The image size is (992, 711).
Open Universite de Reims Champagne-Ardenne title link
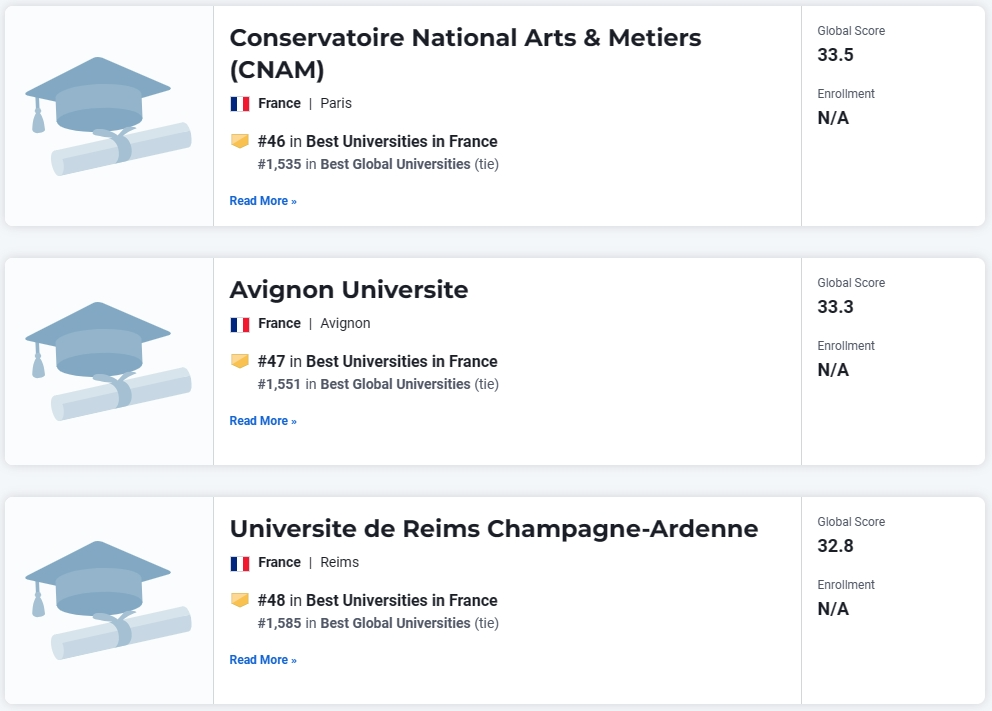(x=493, y=529)
